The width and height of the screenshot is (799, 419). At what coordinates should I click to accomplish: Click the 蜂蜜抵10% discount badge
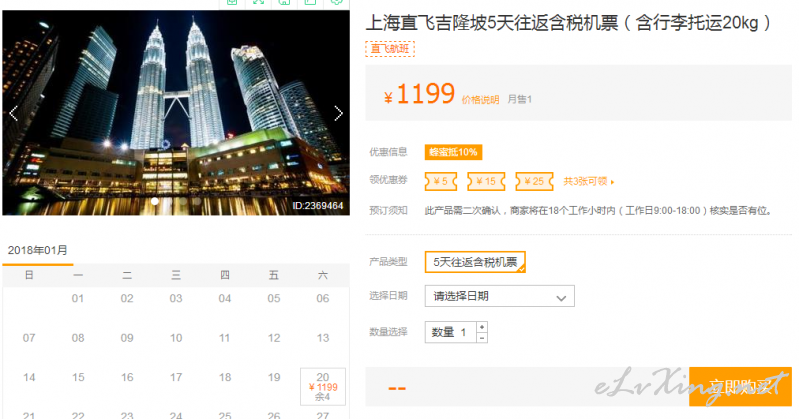click(x=453, y=152)
